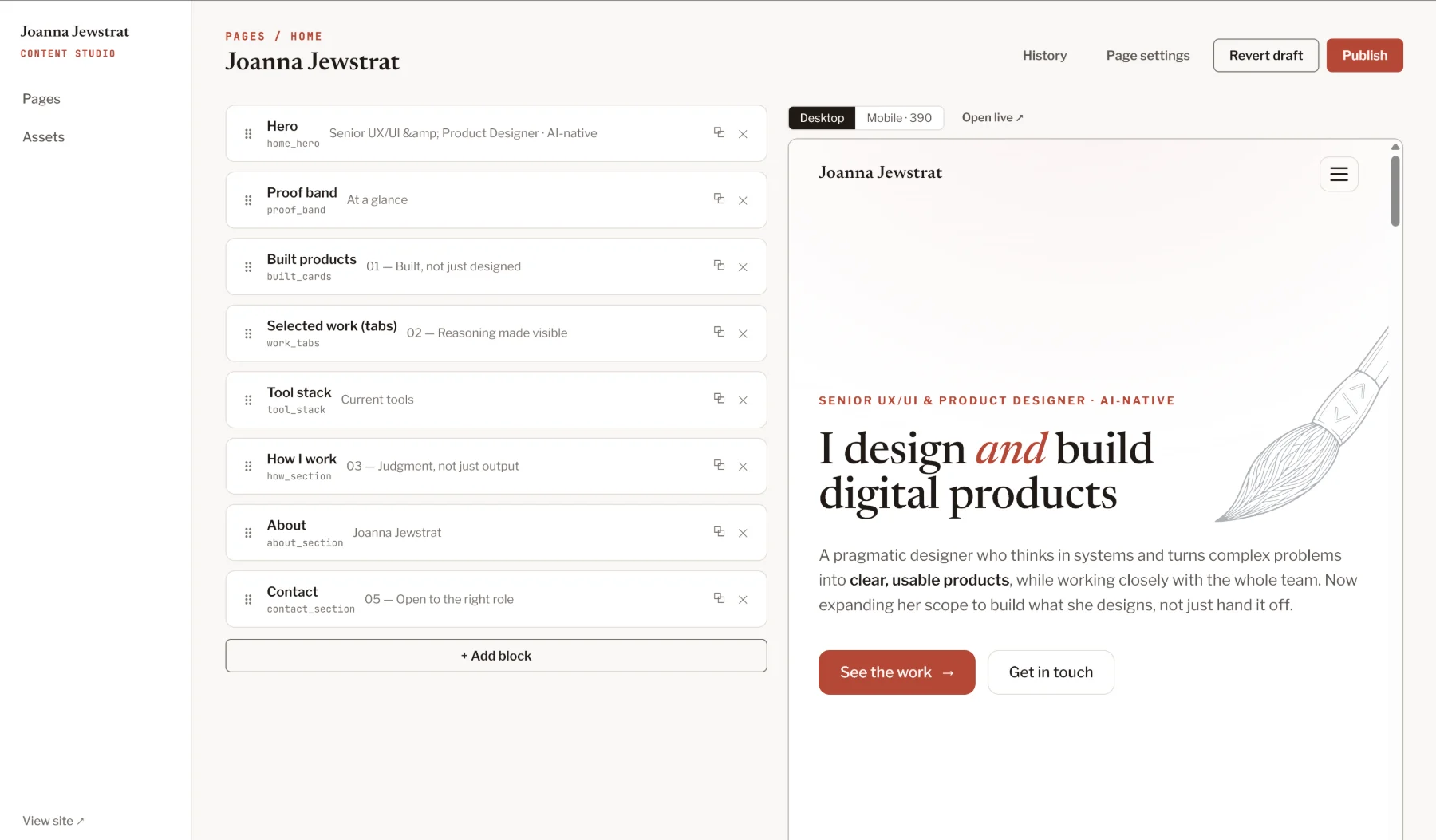The height and width of the screenshot is (840, 1436).
Task: Remove the Tool stack block
Action: pos(743,400)
